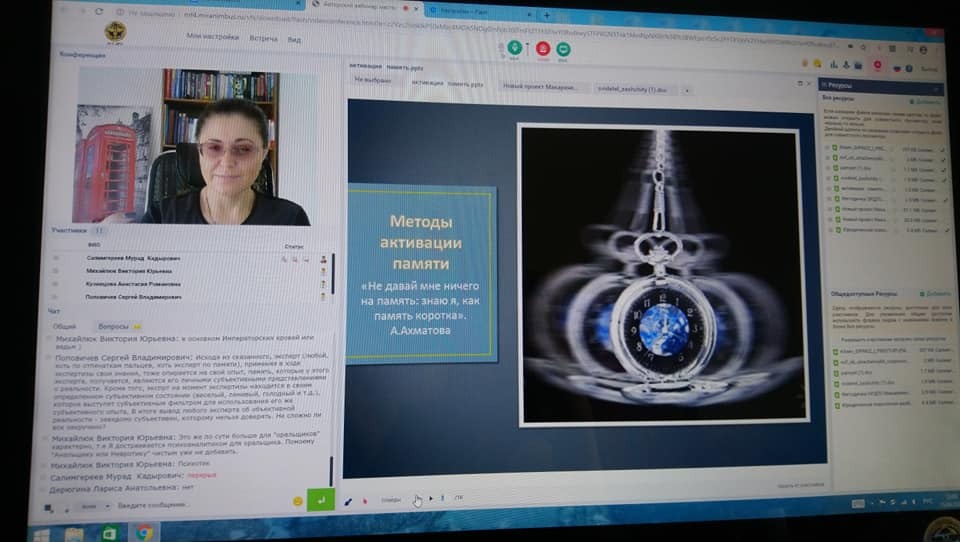Open Мои настройки menu
960x542 pixels.
[212, 37]
